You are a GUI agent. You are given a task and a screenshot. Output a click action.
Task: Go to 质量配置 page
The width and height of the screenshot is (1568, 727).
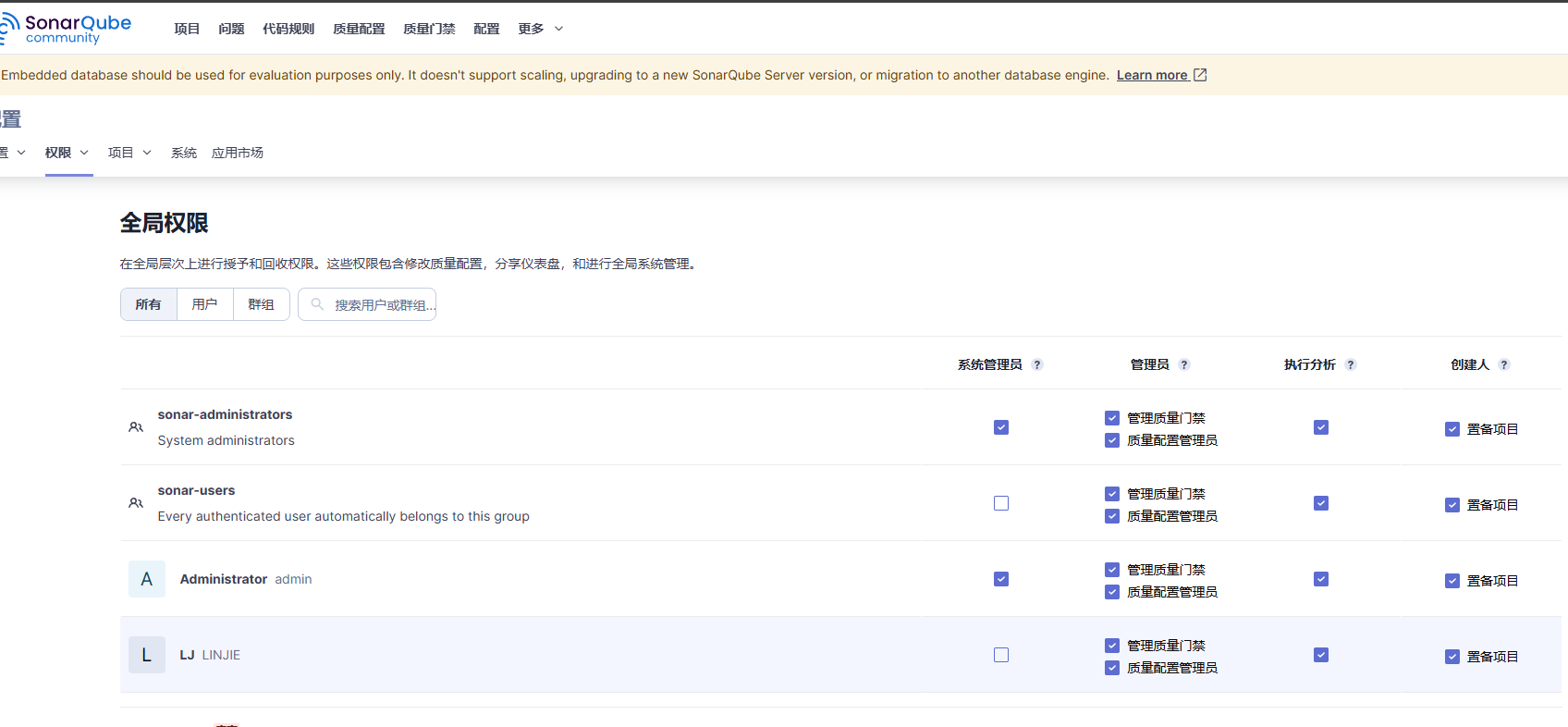(x=359, y=29)
